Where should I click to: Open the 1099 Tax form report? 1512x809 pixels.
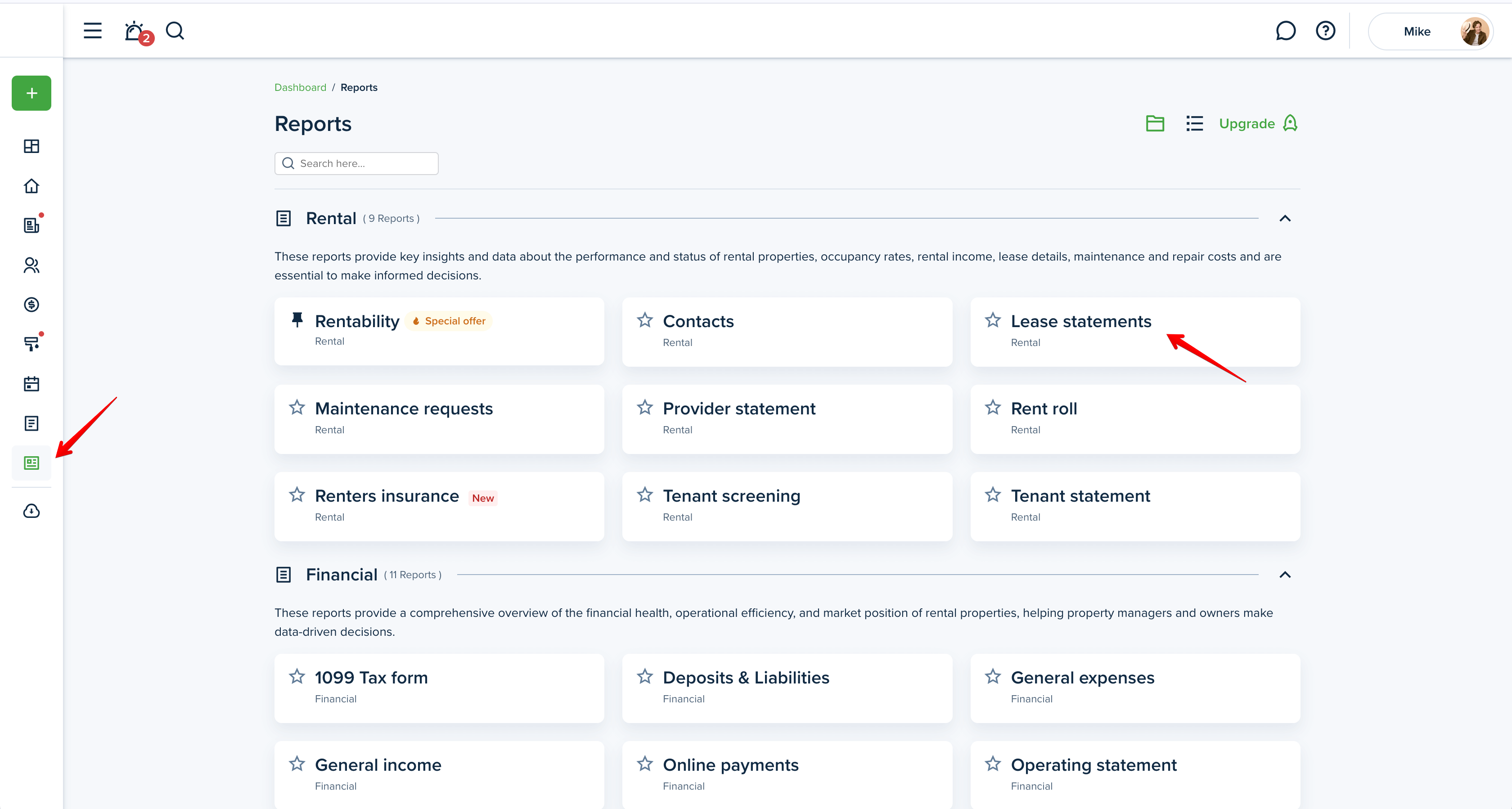[x=439, y=688]
